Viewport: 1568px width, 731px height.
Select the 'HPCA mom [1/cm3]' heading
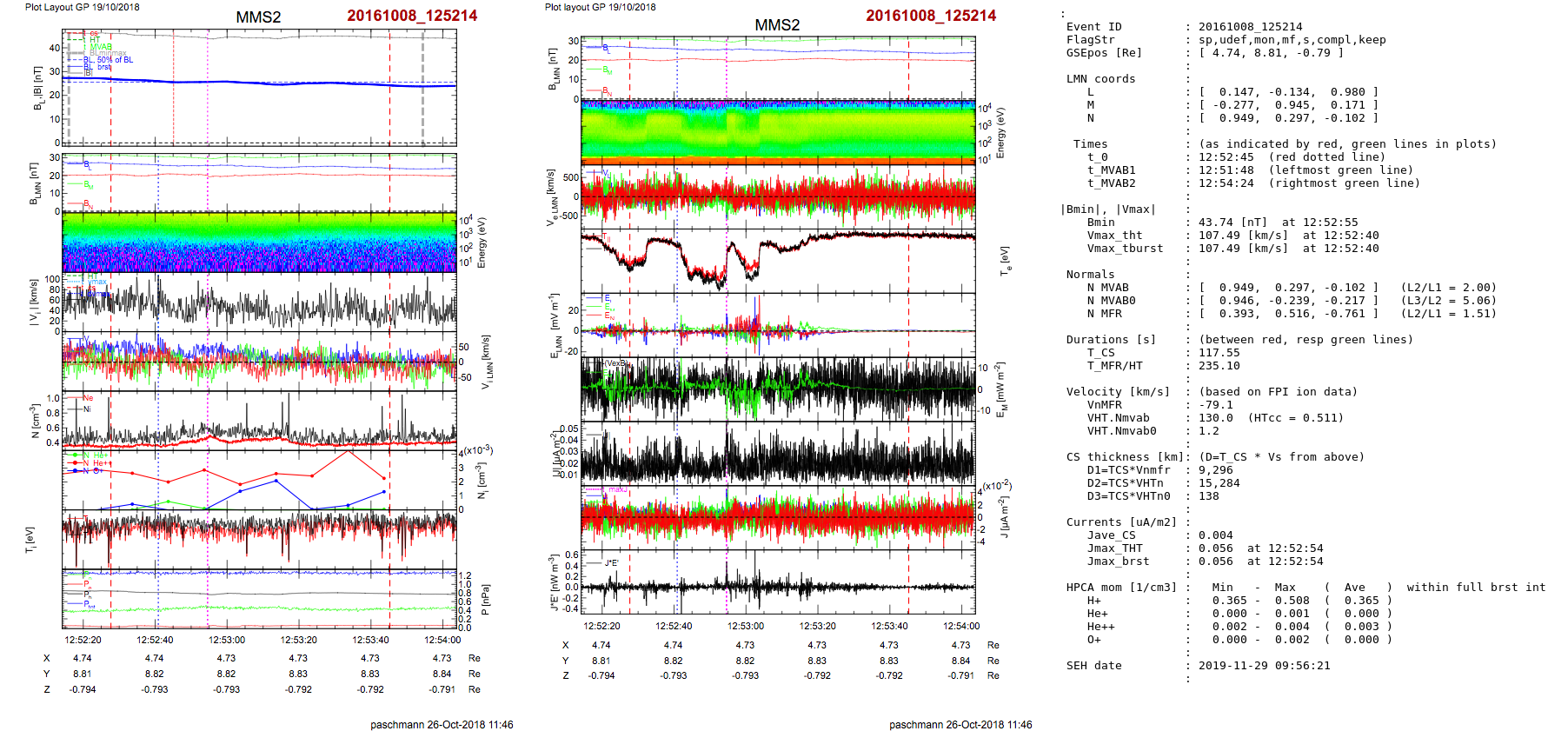[x=1121, y=588]
